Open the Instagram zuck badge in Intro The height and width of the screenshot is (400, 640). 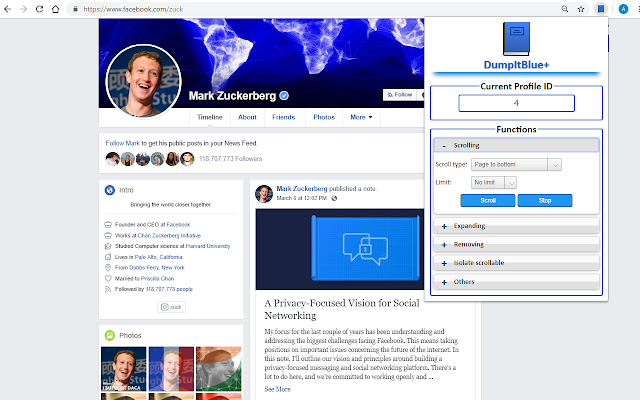pos(172,307)
